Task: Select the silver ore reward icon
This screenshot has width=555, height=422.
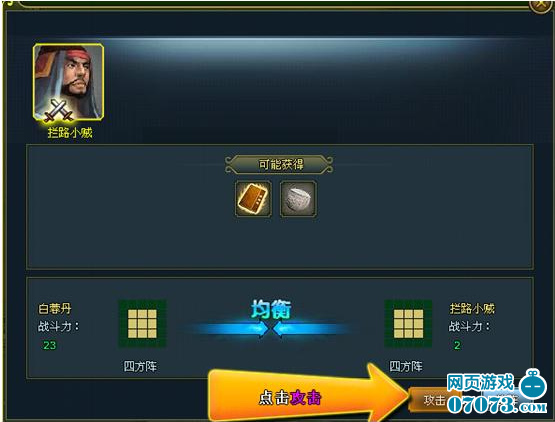Action: [x=298, y=199]
